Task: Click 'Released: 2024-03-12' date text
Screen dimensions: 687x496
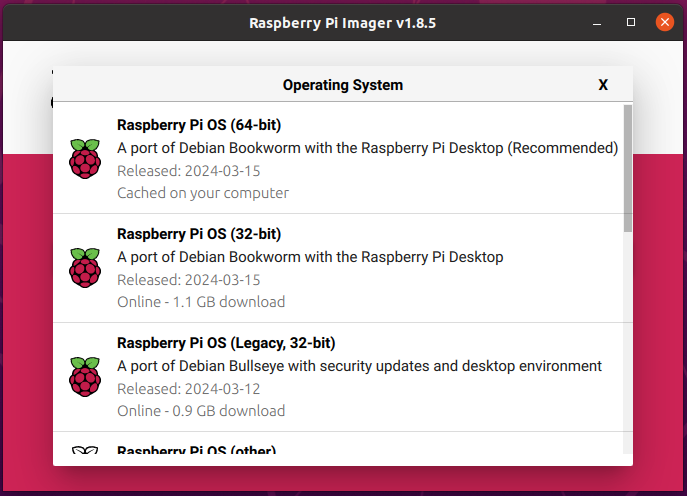Action: tap(188, 389)
